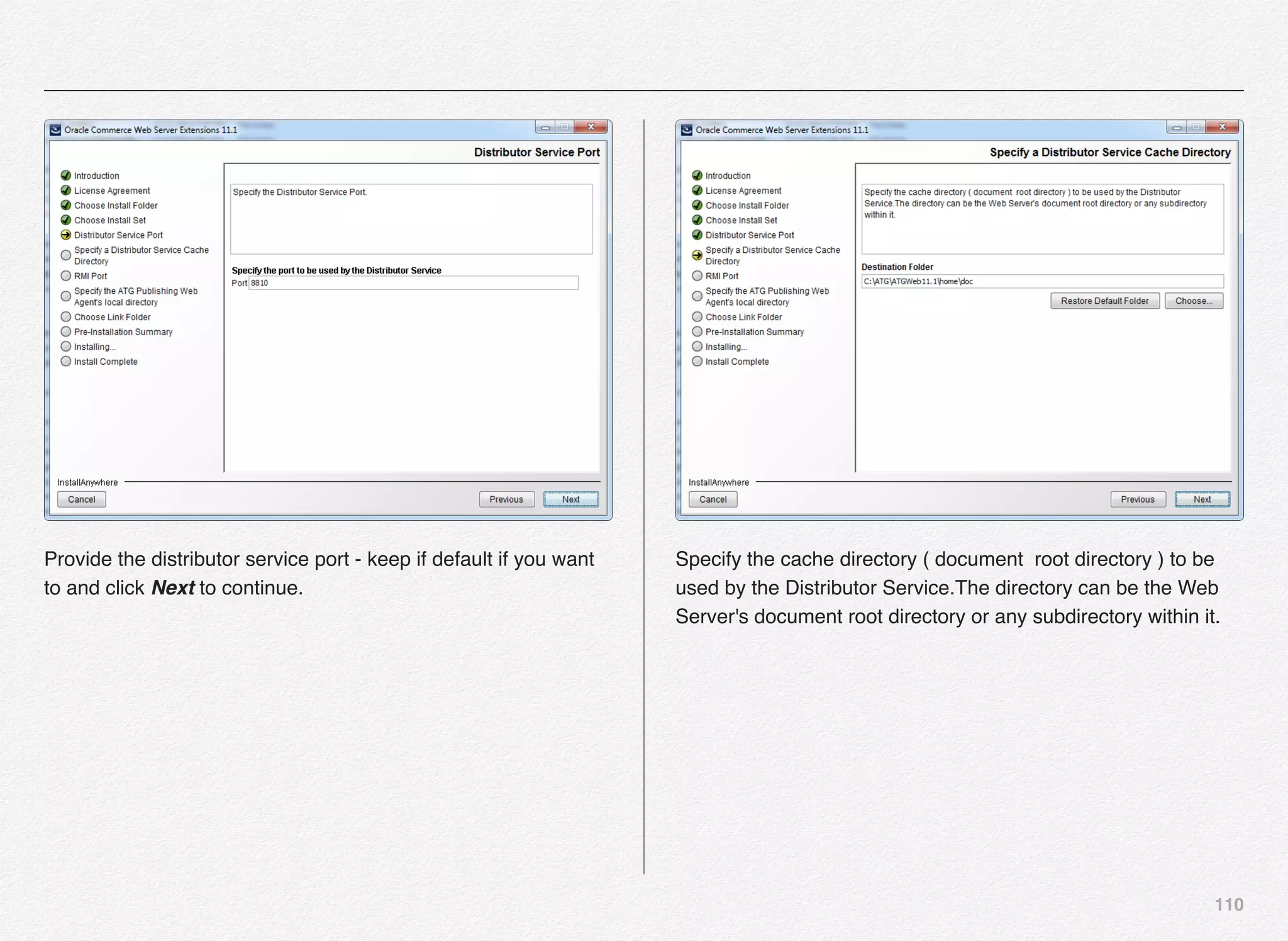Viewport: 1288px width, 941px height.
Task: Click Cancel in the Distributor Service Port window
Action: (82, 499)
